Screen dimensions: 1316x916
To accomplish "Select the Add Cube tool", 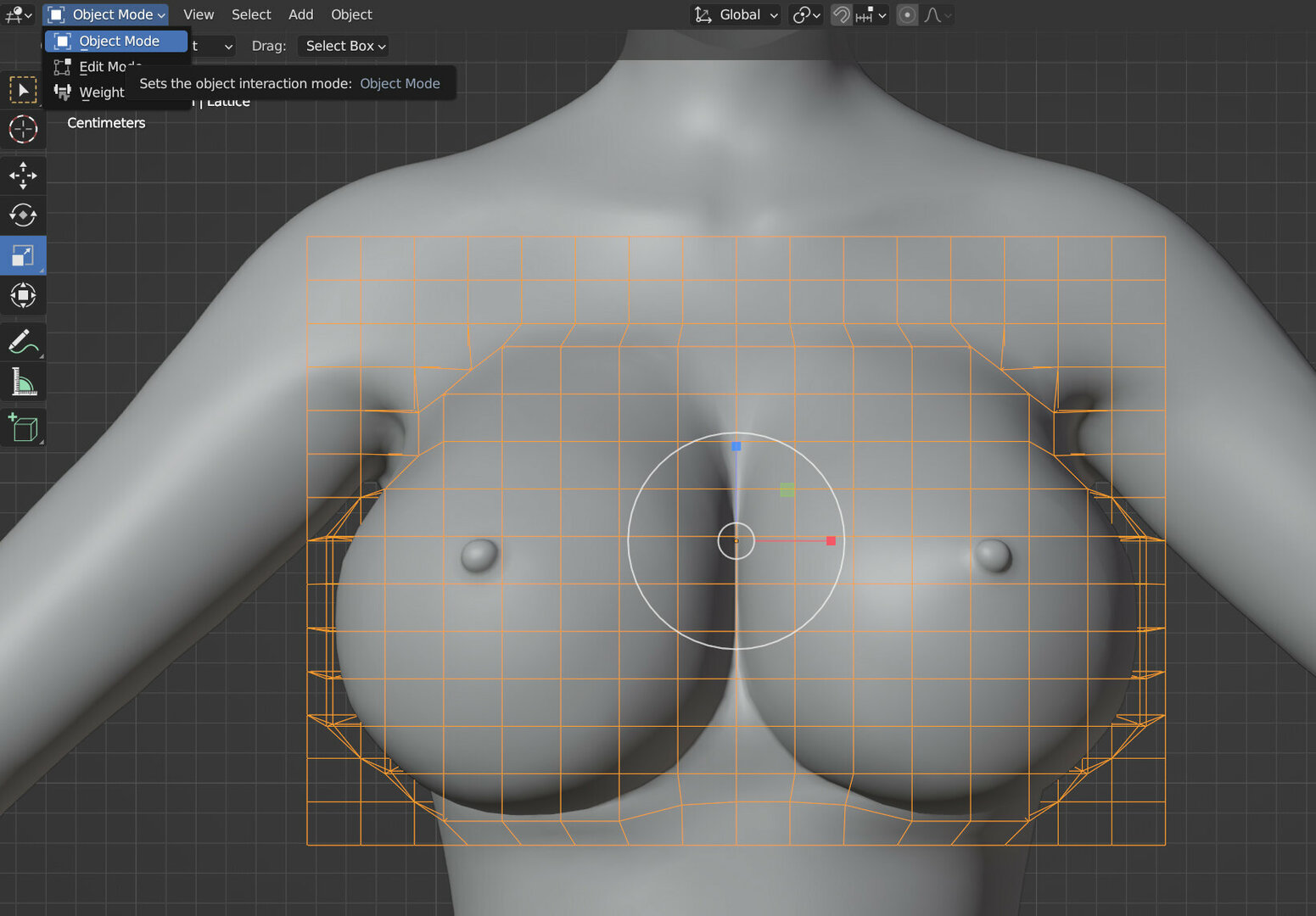I will click(x=23, y=427).
